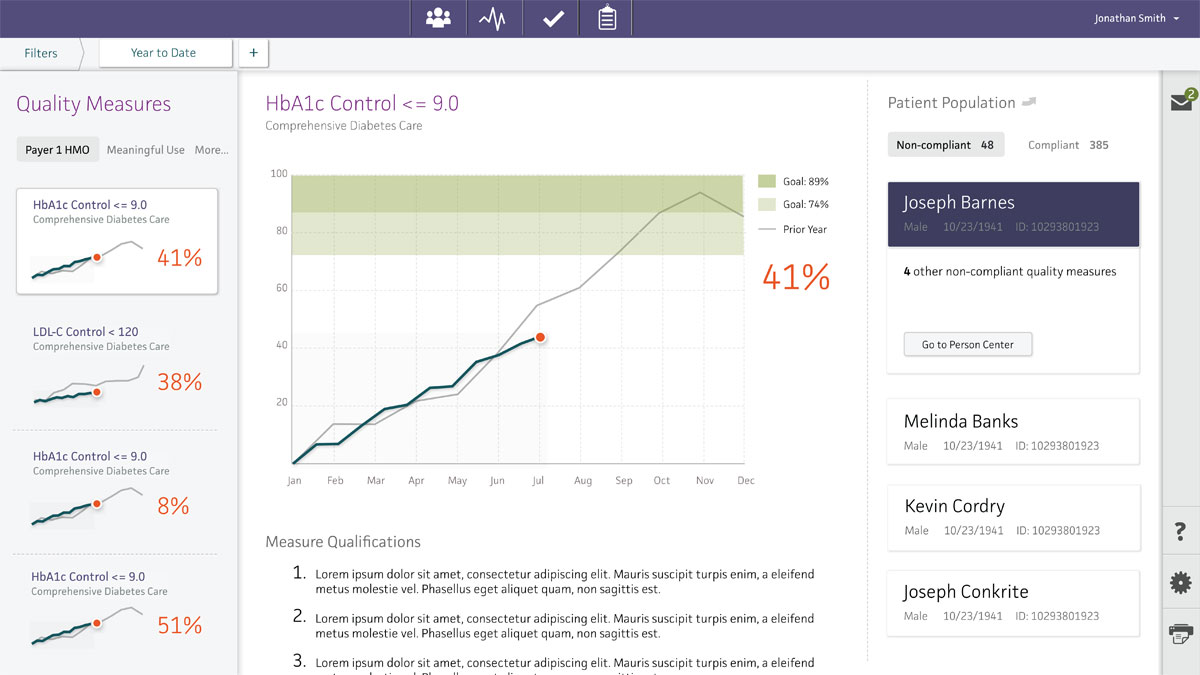The height and width of the screenshot is (675, 1200).
Task: Open the clipboard report icon in top bar
Action: [607, 19]
